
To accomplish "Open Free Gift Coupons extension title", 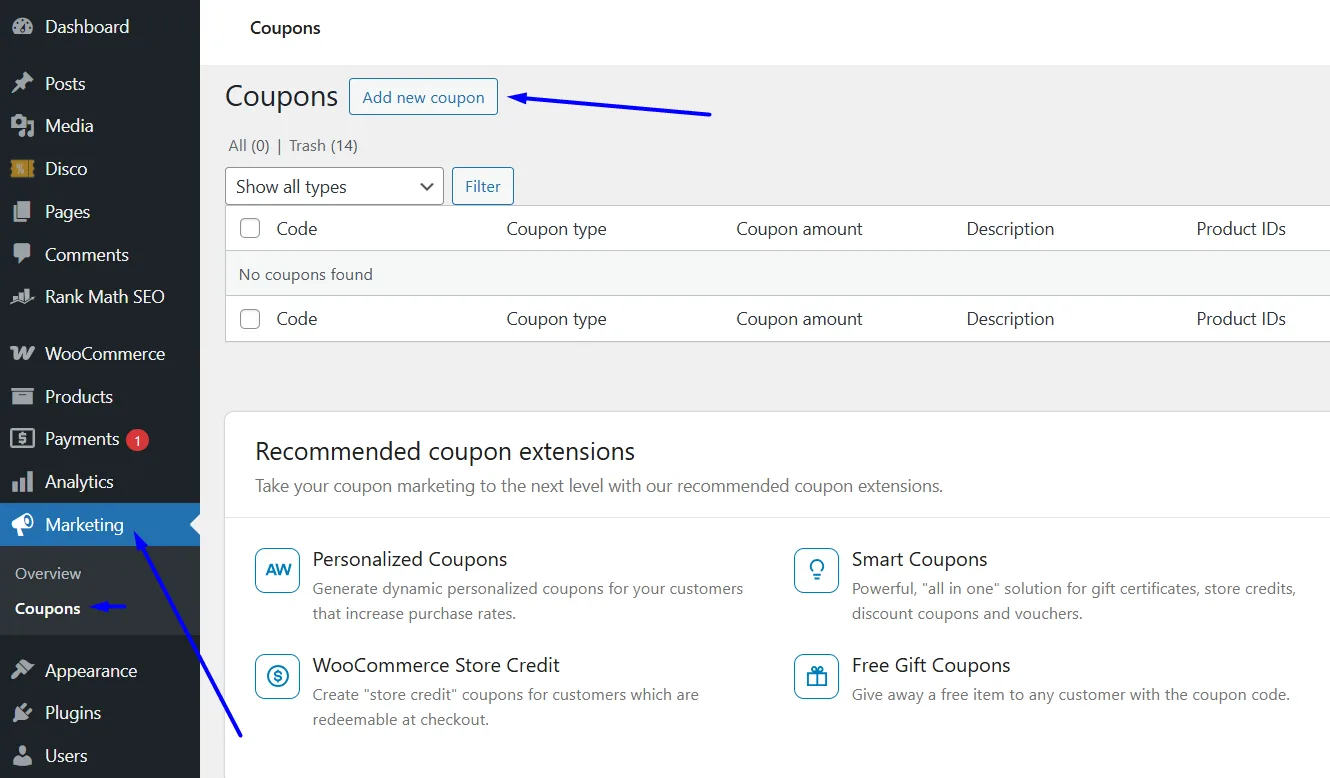I will (931, 666).
